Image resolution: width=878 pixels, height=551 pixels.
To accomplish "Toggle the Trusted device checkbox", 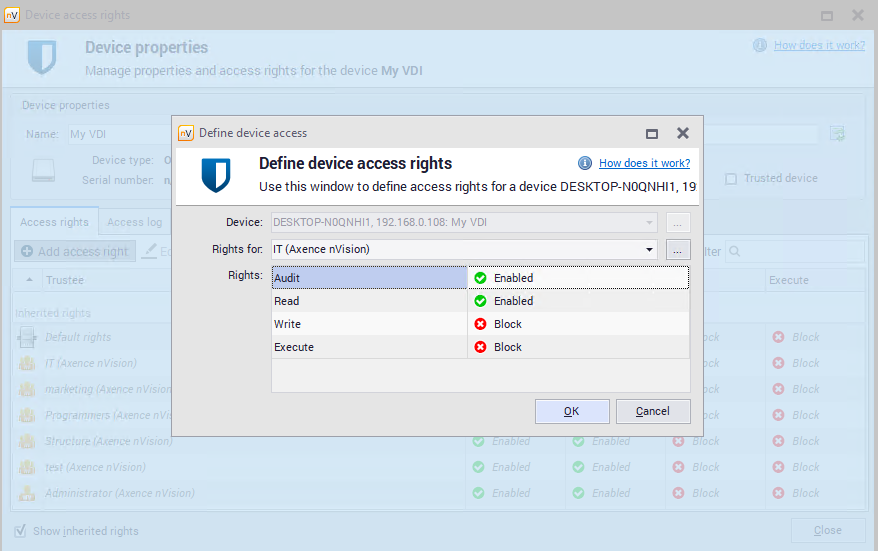I will coord(731,179).
